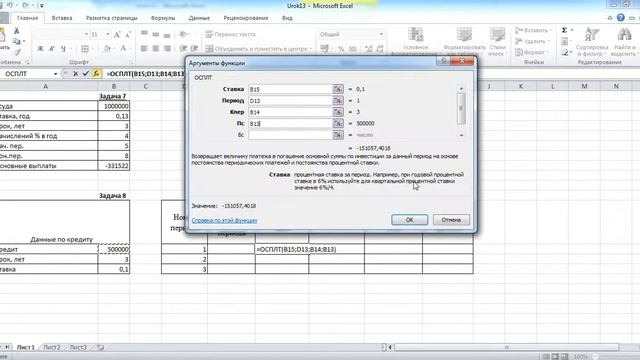Open sheet tab Лист2

(52, 347)
